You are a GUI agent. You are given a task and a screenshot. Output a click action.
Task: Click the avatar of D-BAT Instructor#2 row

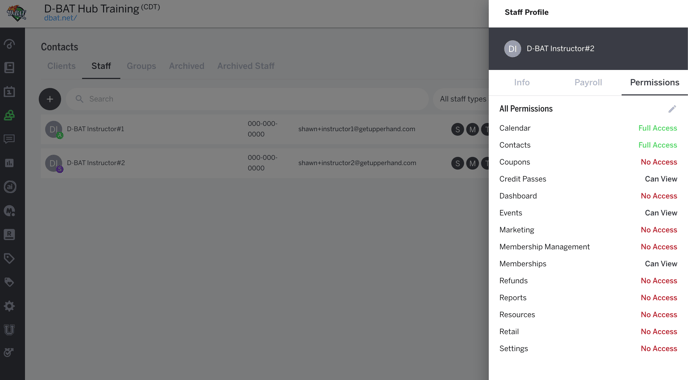tap(54, 163)
